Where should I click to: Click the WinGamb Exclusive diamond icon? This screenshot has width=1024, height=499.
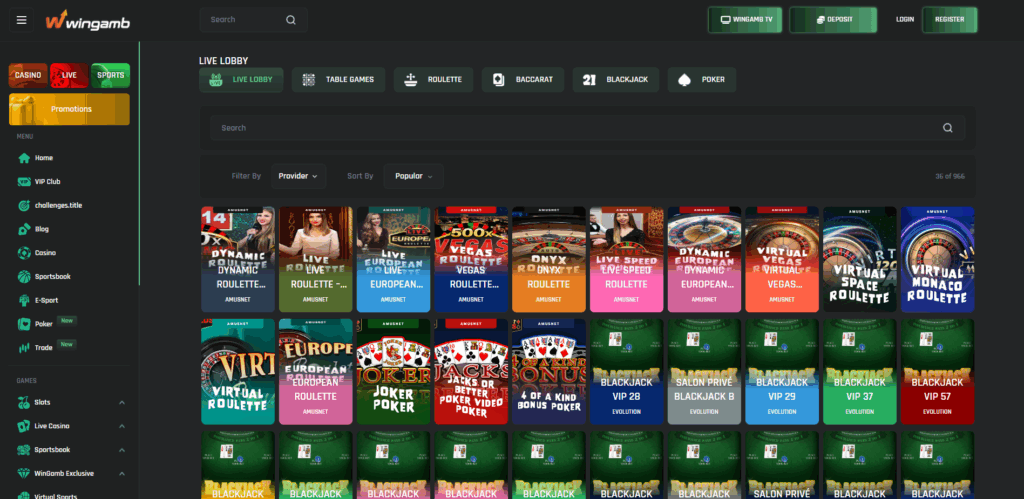(x=24, y=474)
